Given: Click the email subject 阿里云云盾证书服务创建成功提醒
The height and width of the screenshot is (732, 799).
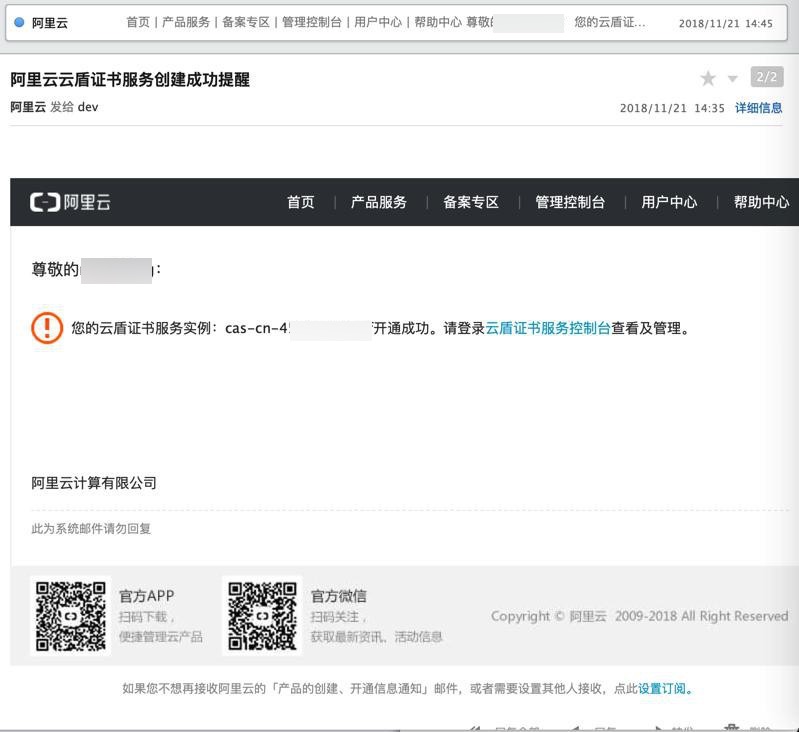Looking at the screenshot, I should tap(130, 79).
